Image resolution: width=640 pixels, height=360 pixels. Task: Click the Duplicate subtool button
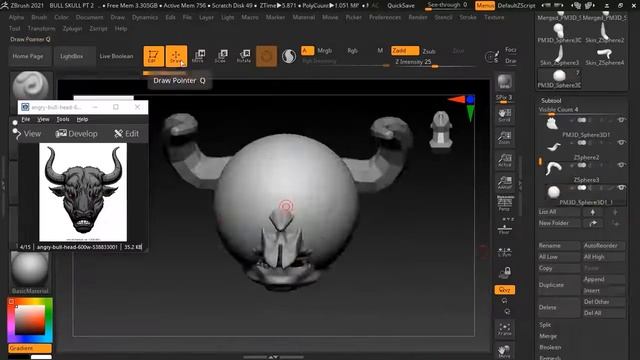[558, 285]
